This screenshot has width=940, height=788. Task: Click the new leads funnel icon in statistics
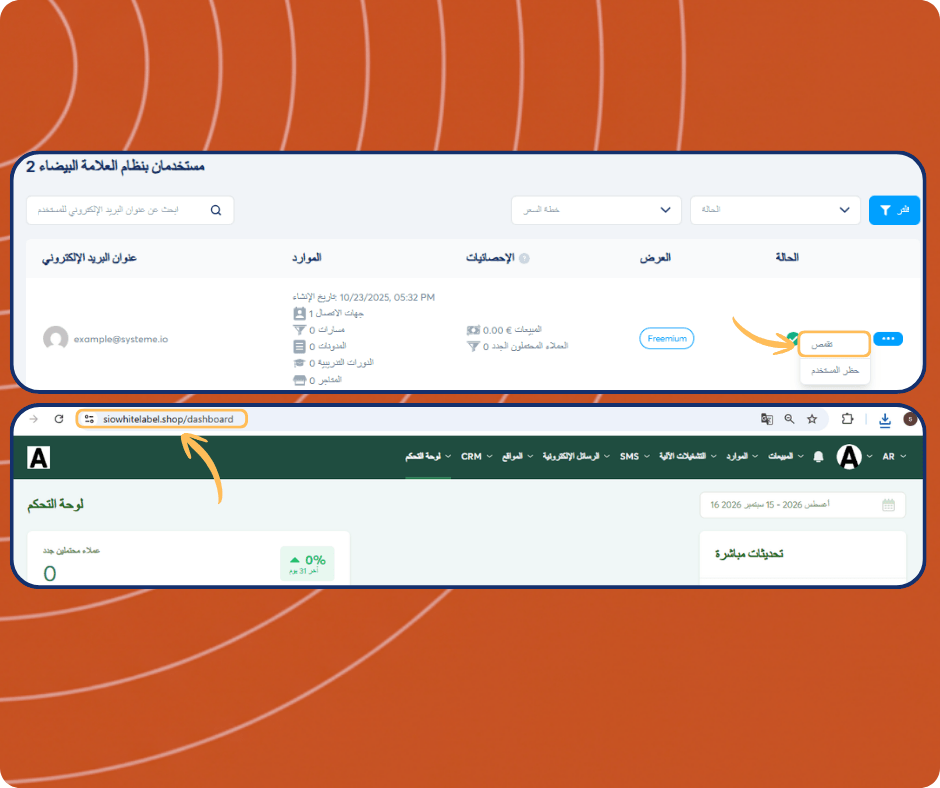coord(473,346)
